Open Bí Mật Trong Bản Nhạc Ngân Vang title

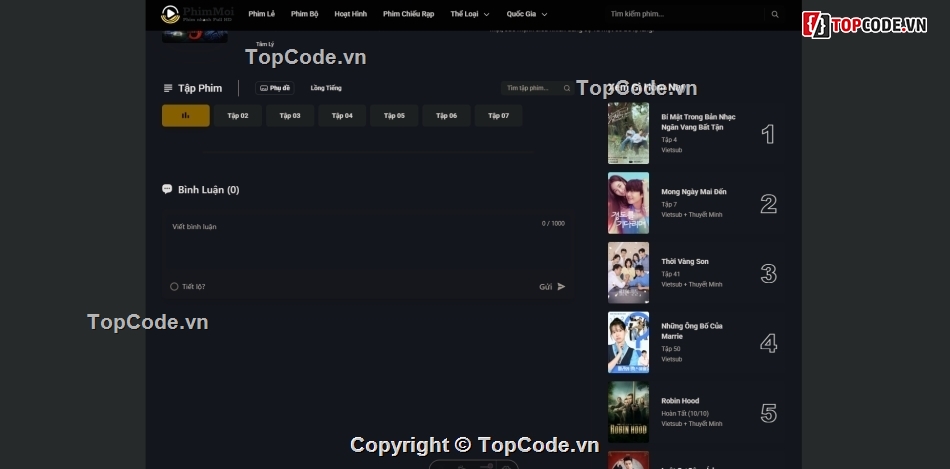coord(698,122)
